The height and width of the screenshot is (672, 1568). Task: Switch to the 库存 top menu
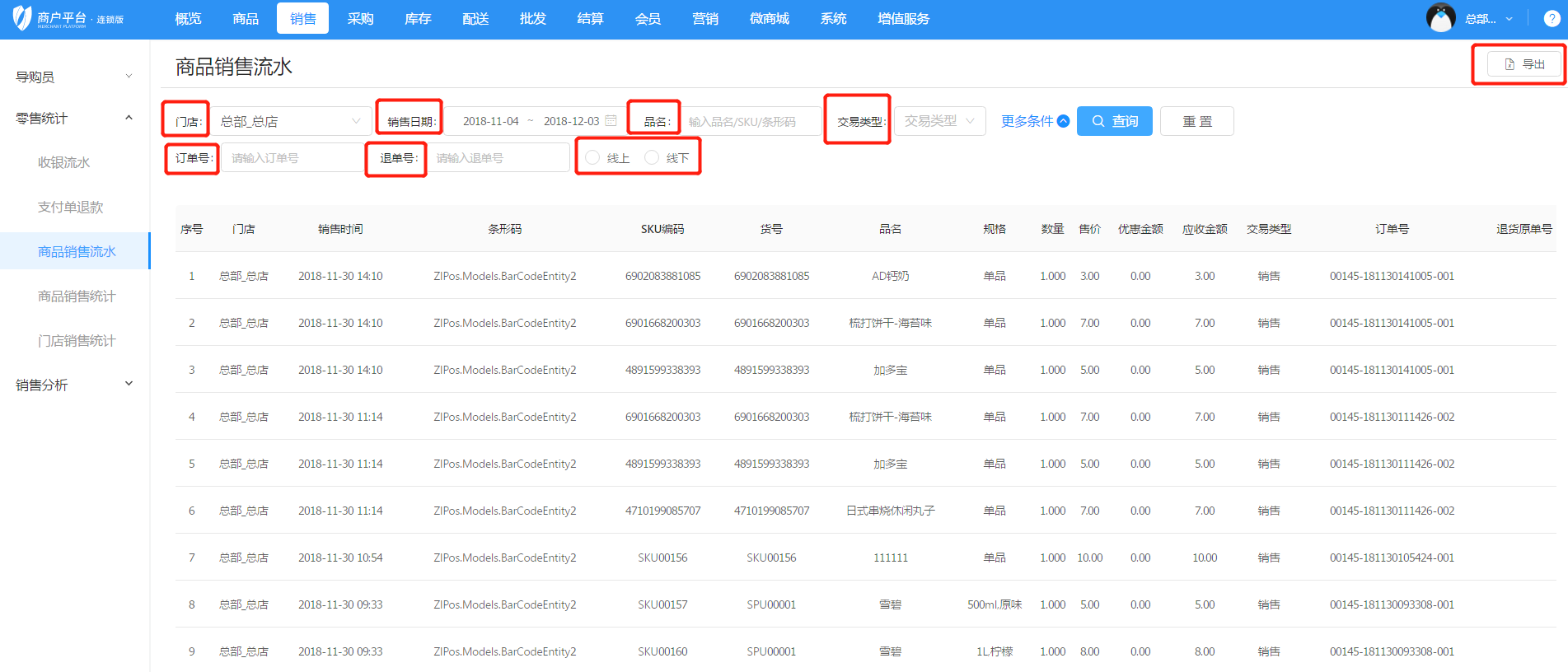pyautogui.click(x=418, y=19)
